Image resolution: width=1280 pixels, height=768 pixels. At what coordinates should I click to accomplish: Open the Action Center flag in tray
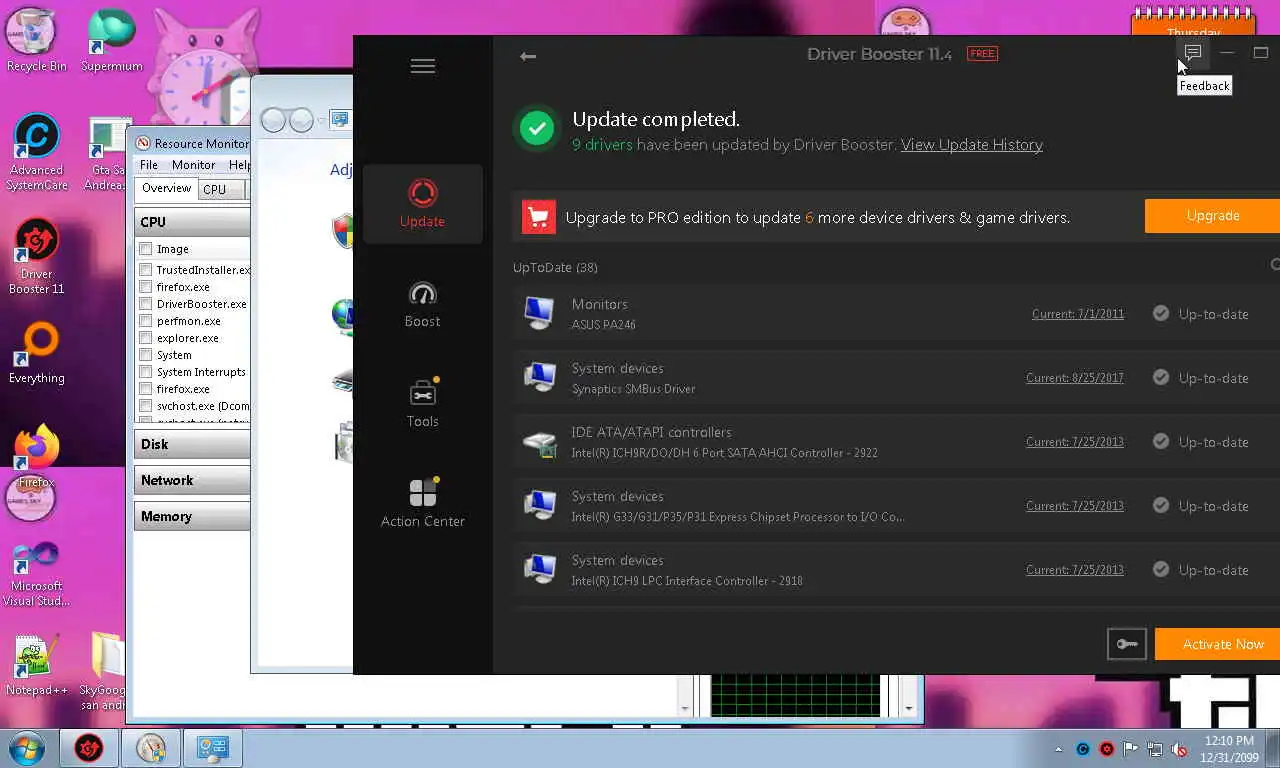coord(1131,749)
